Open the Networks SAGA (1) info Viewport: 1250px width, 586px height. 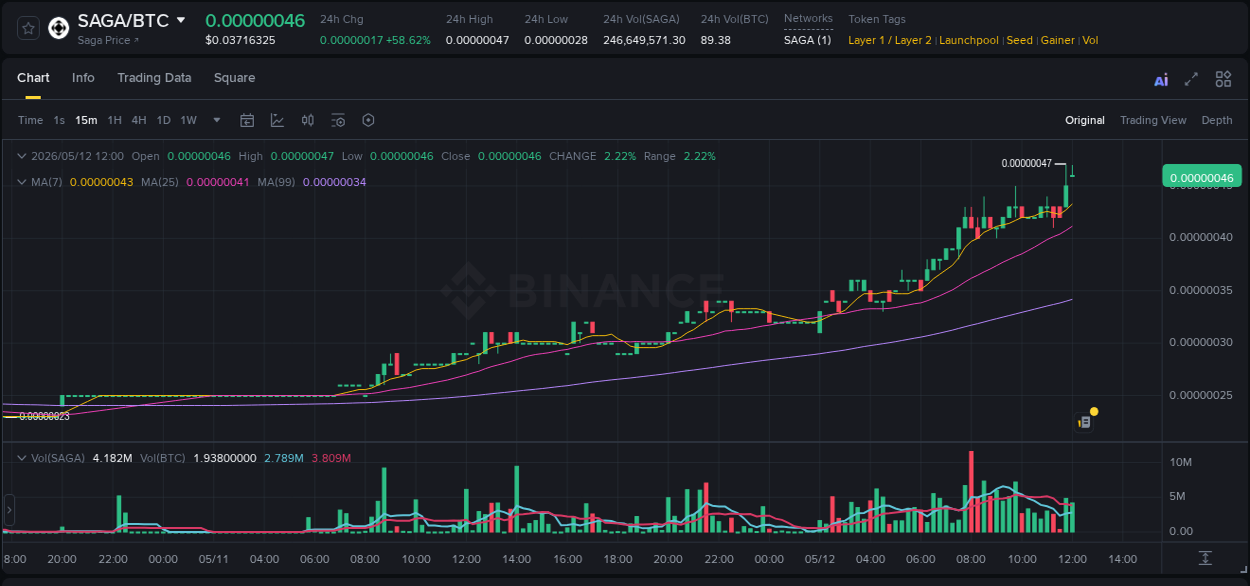coord(807,40)
